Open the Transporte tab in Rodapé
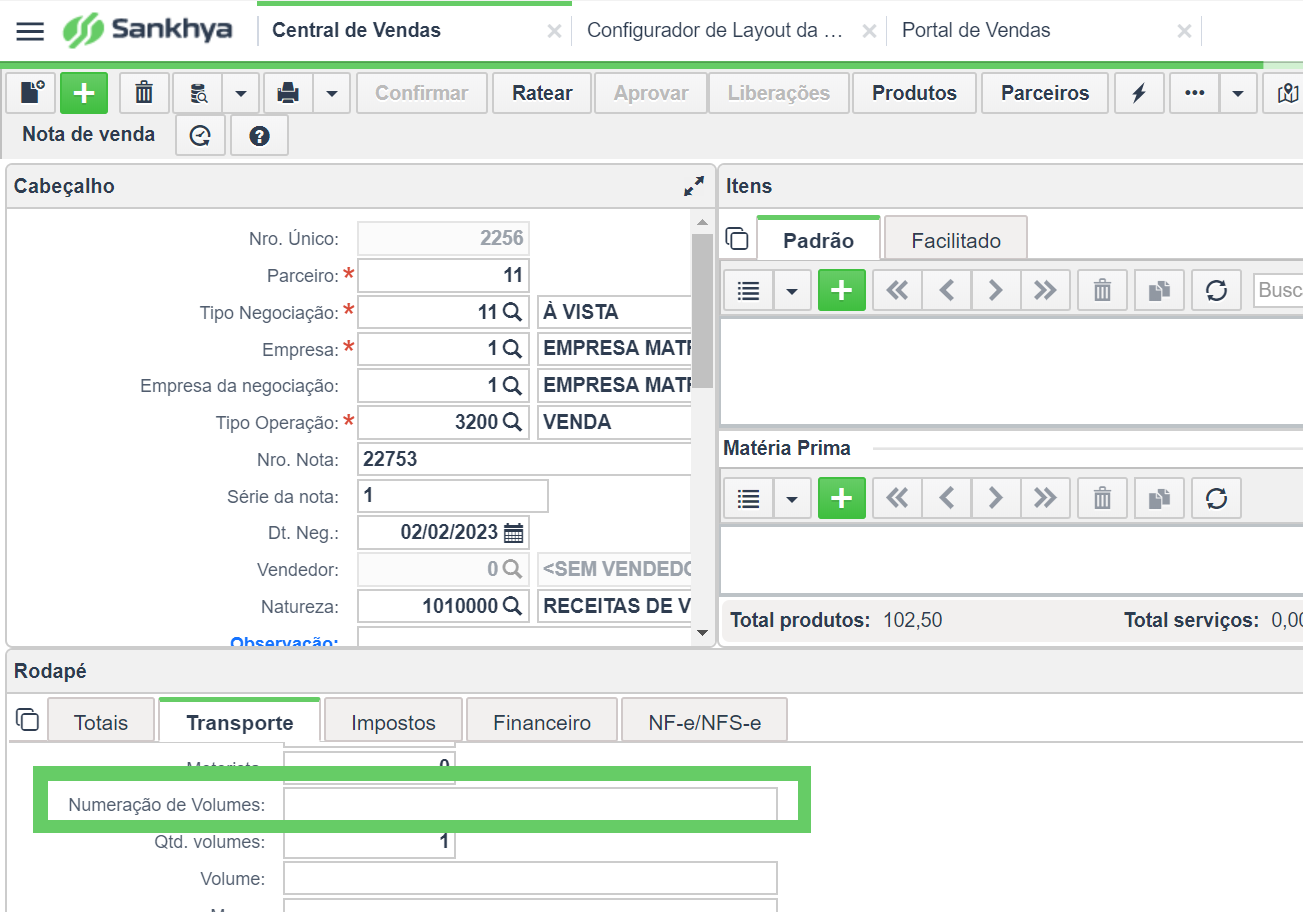Viewport: 1303px width, 912px height. click(x=240, y=722)
